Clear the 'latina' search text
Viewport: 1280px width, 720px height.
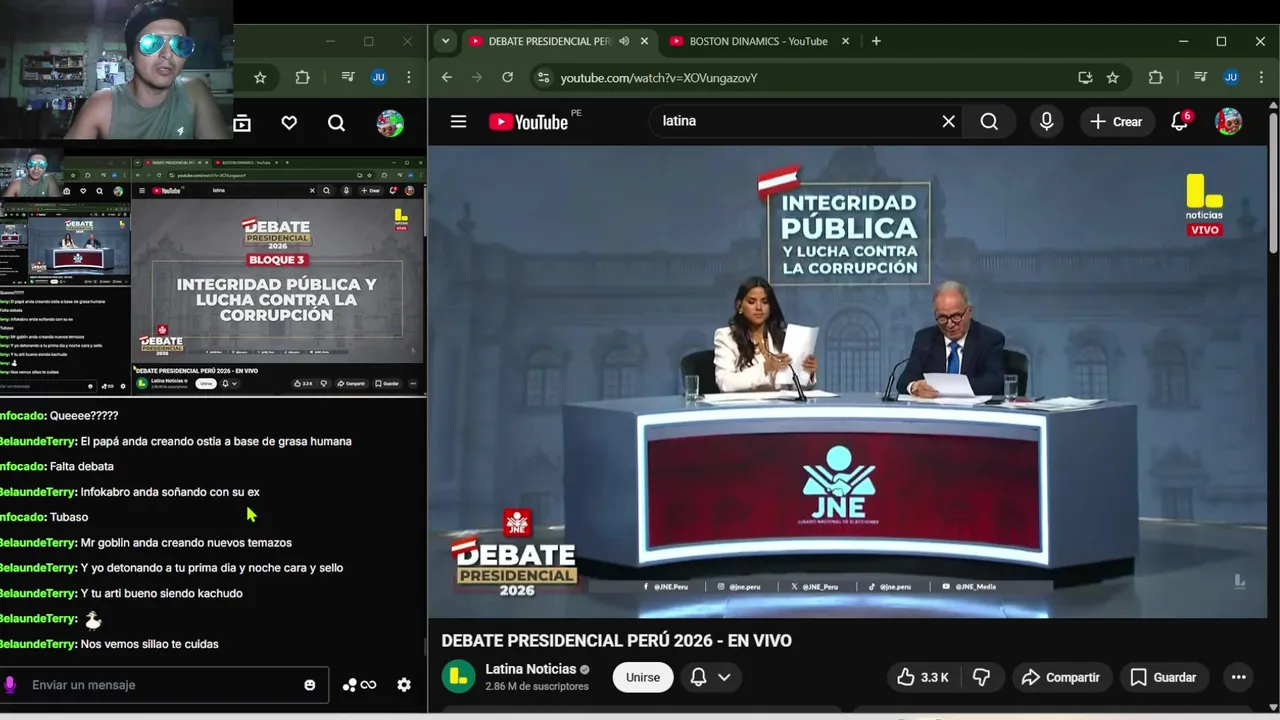[948, 121]
